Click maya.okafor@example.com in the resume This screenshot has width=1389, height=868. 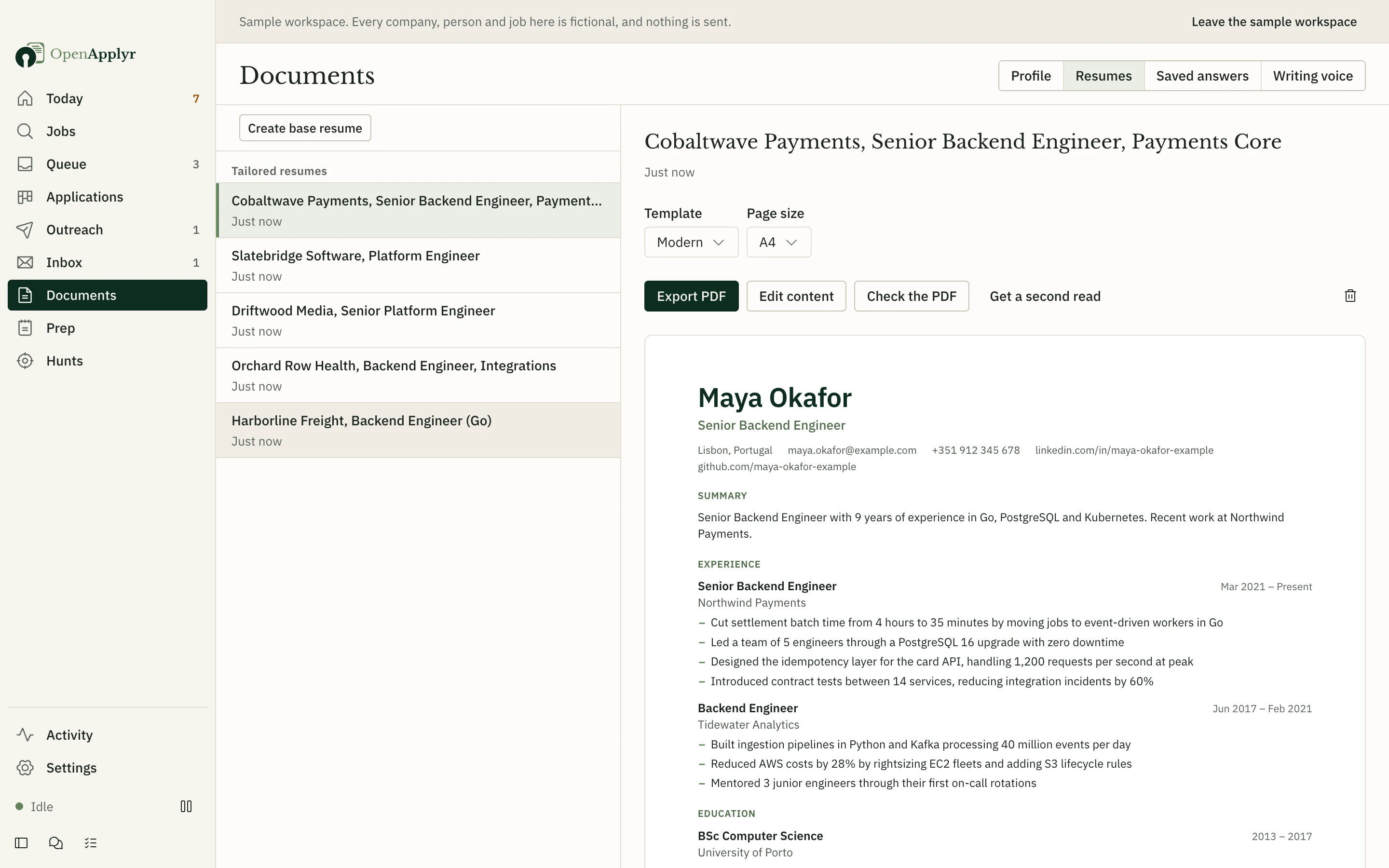tap(852, 450)
